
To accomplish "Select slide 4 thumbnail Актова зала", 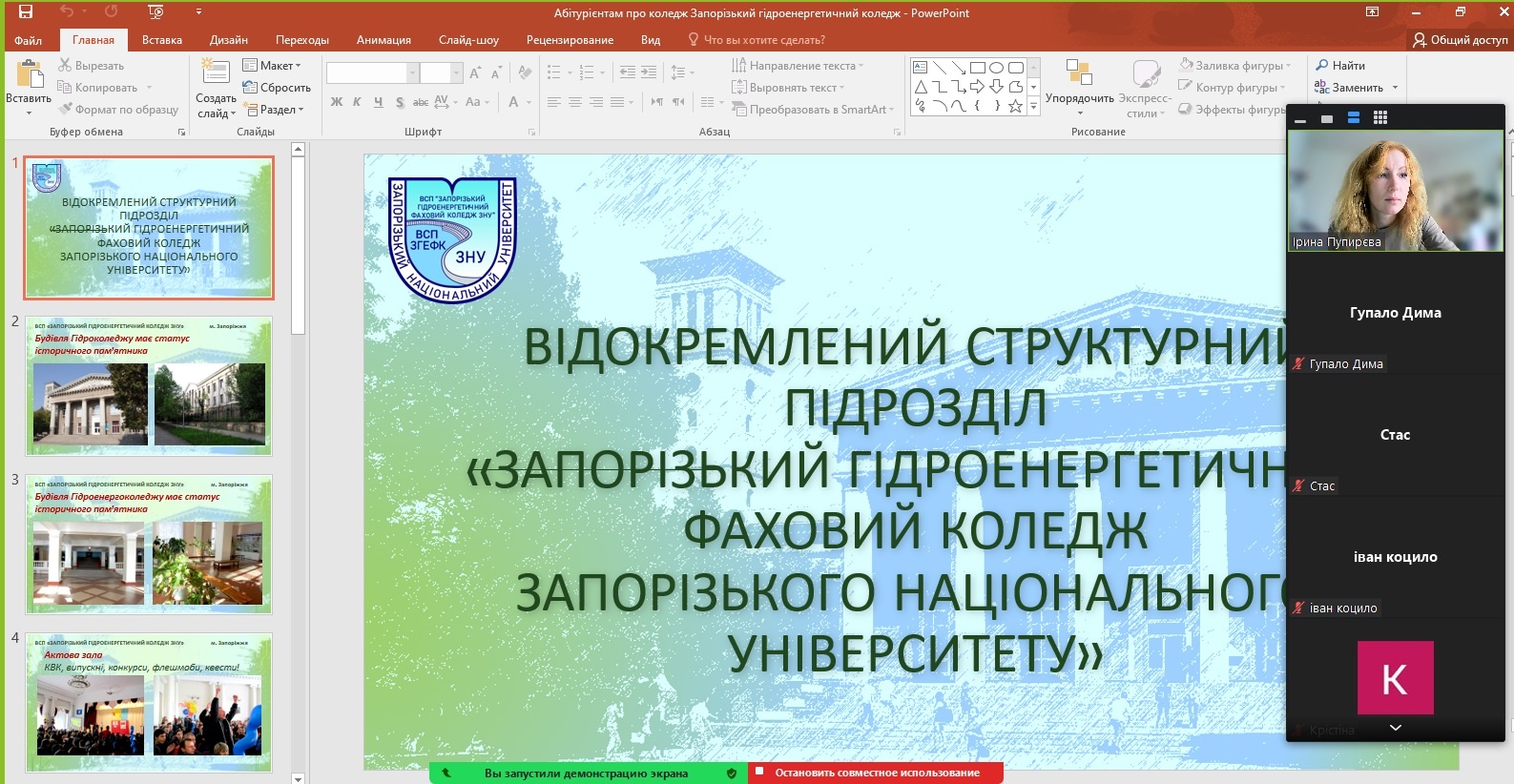I will point(149,703).
